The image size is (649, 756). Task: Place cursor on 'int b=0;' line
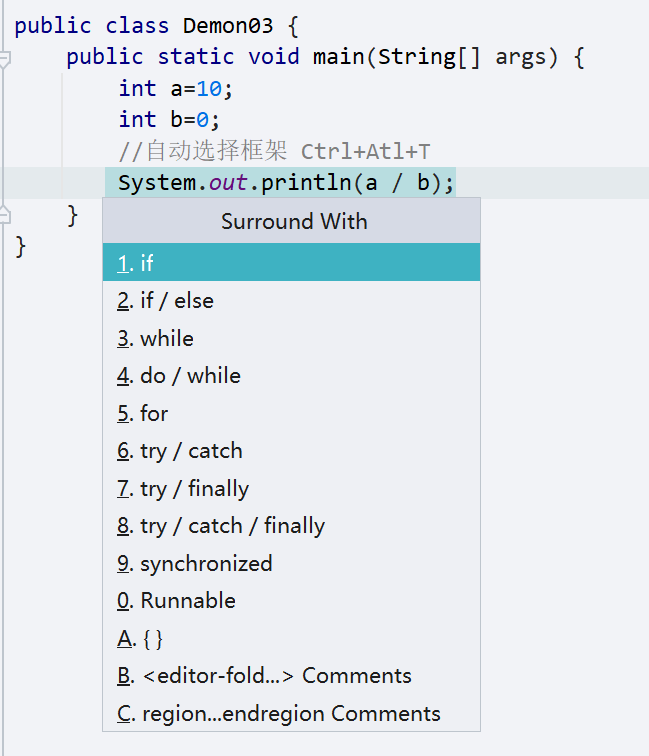(x=169, y=120)
